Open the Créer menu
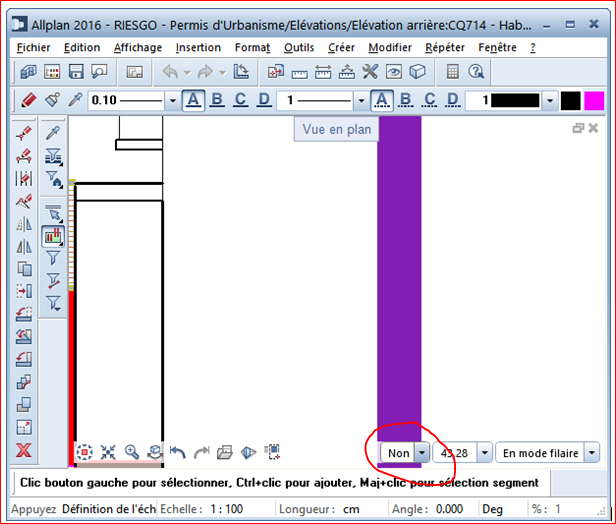The height and width of the screenshot is (524, 616). point(341,48)
